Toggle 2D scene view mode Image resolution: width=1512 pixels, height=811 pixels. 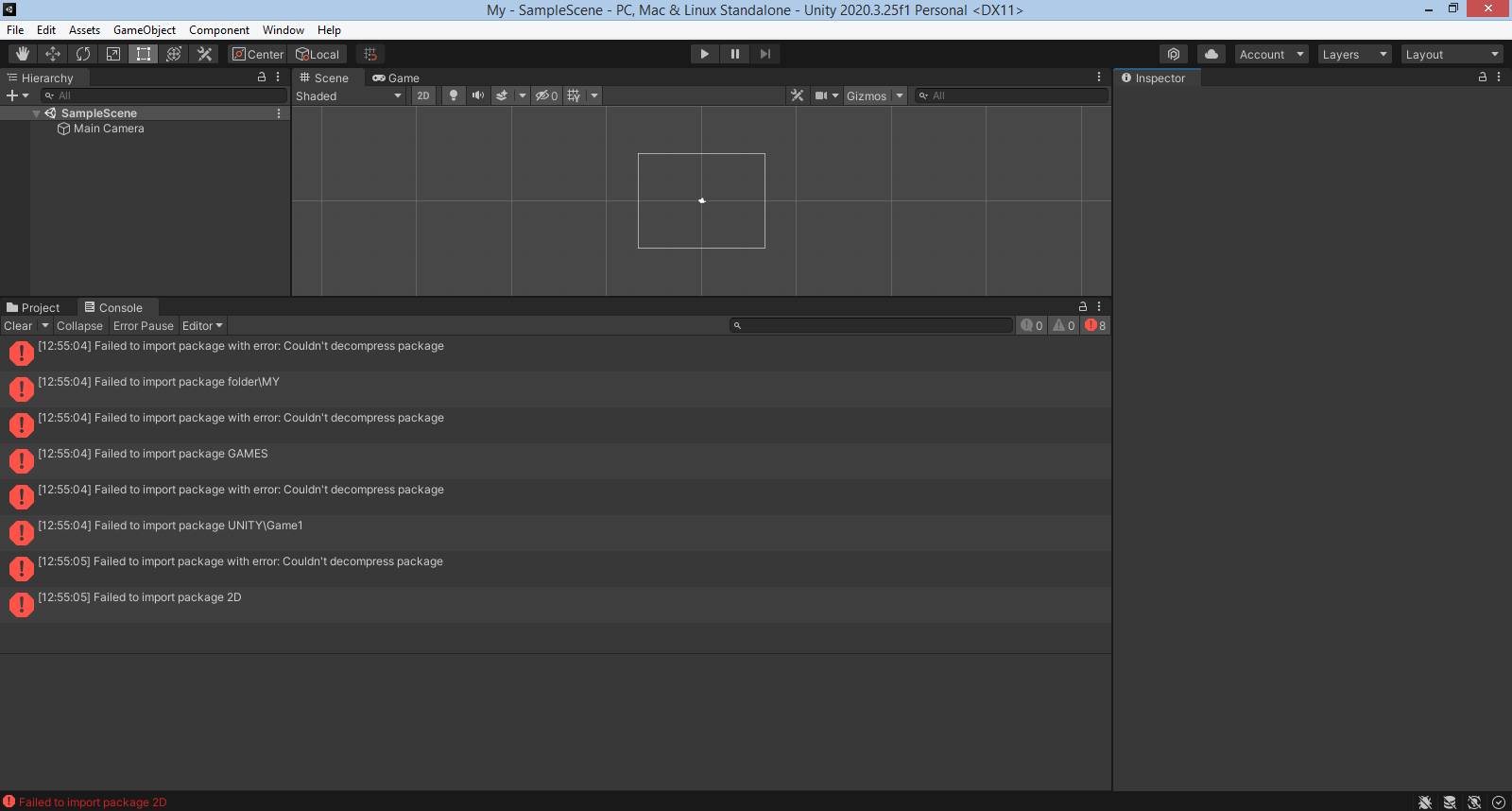point(423,95)
